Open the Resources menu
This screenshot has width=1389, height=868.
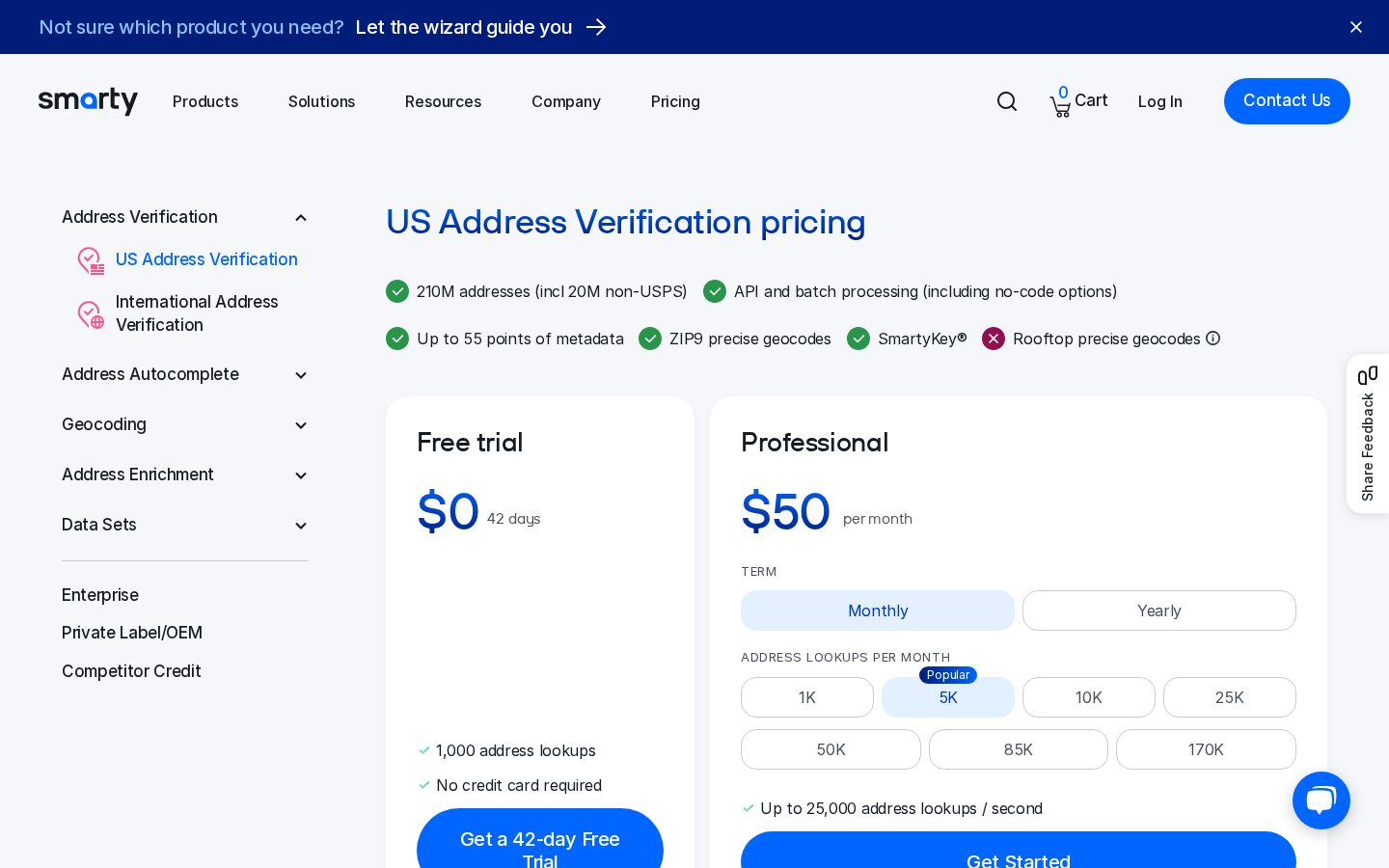click(443, 101)
